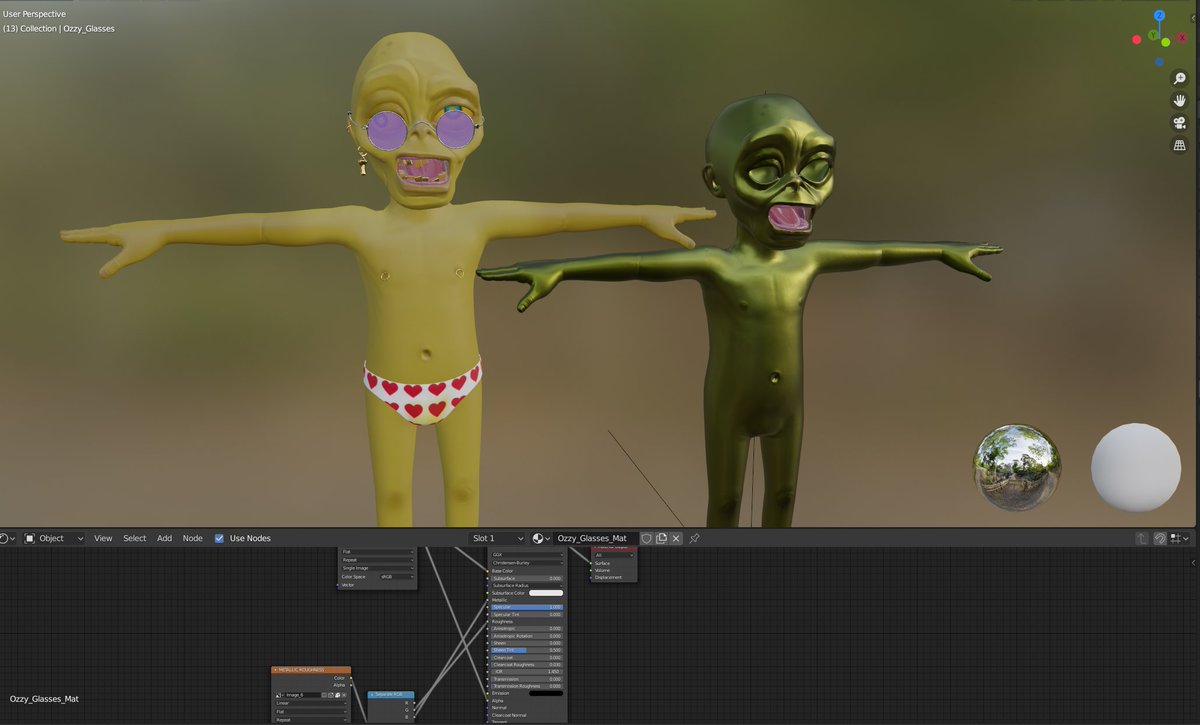
Task: Click the zoom view magnifier icon
Action: (1180, 78)
